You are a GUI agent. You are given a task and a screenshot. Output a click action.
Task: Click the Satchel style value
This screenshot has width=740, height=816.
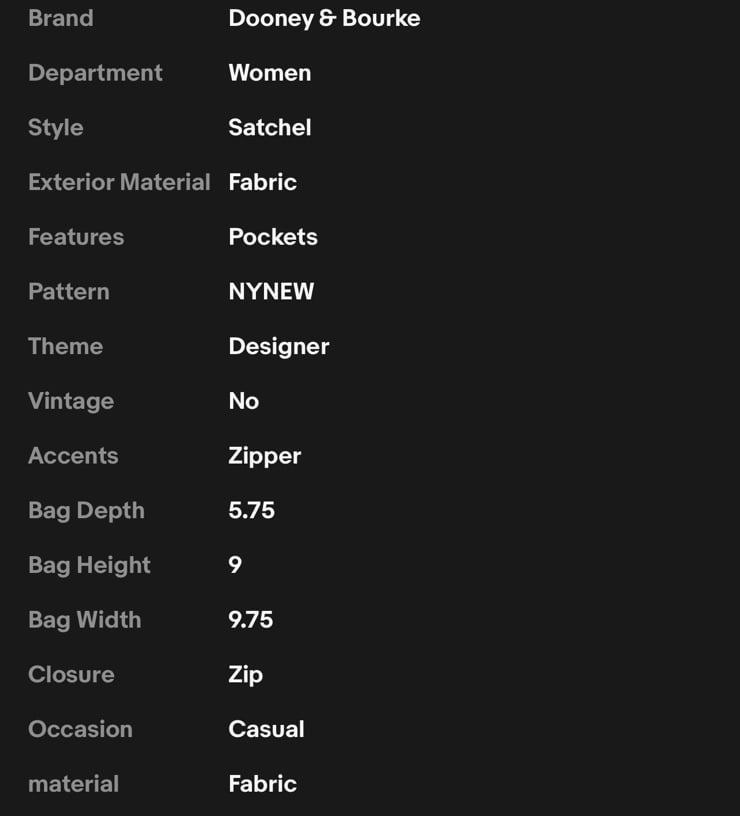tap(270, 128)
